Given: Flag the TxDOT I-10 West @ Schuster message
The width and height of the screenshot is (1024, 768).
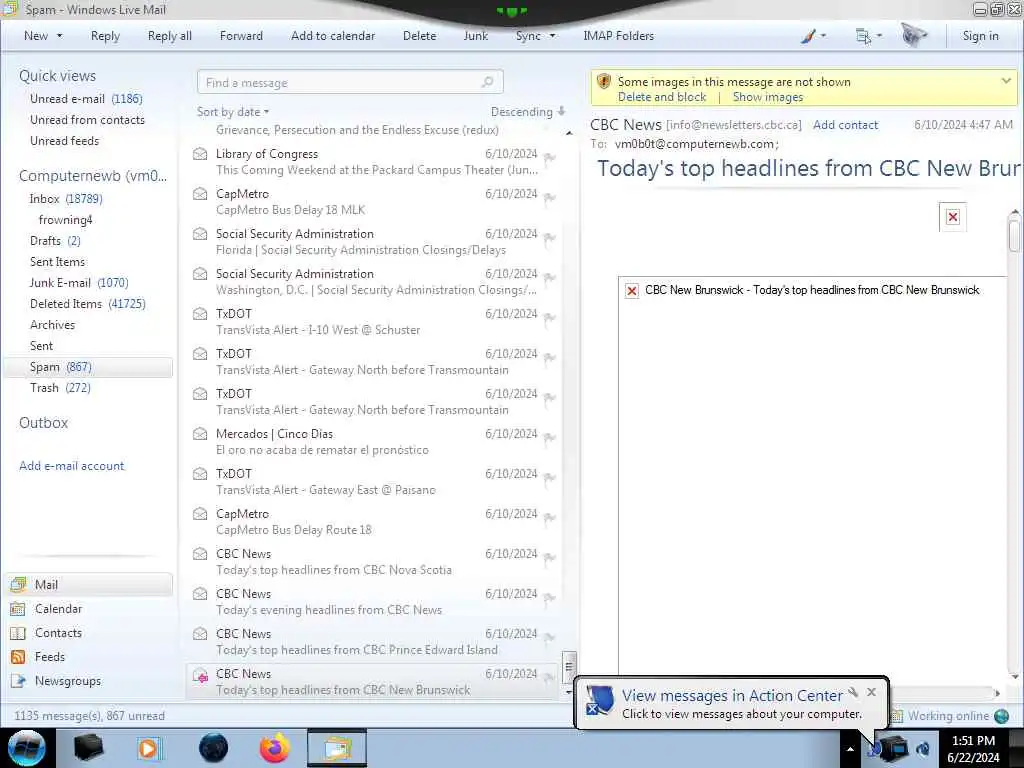Looking at the screenshot, I should (550, 317).
